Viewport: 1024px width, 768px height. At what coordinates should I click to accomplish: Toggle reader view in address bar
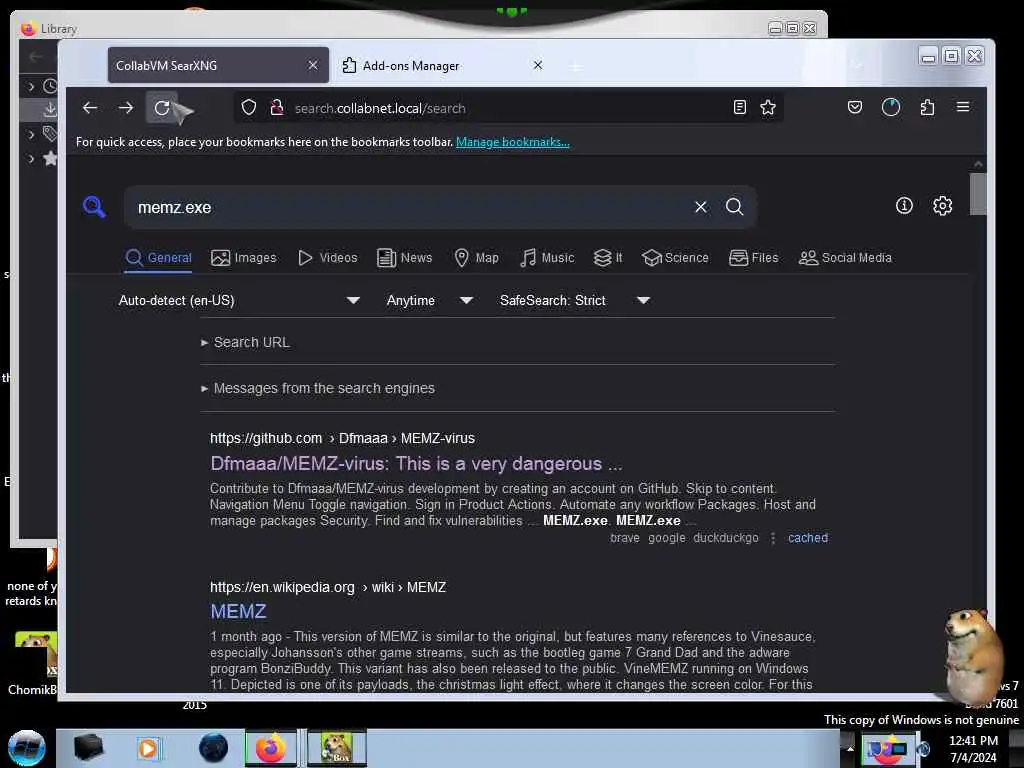[x=739, y=108]
